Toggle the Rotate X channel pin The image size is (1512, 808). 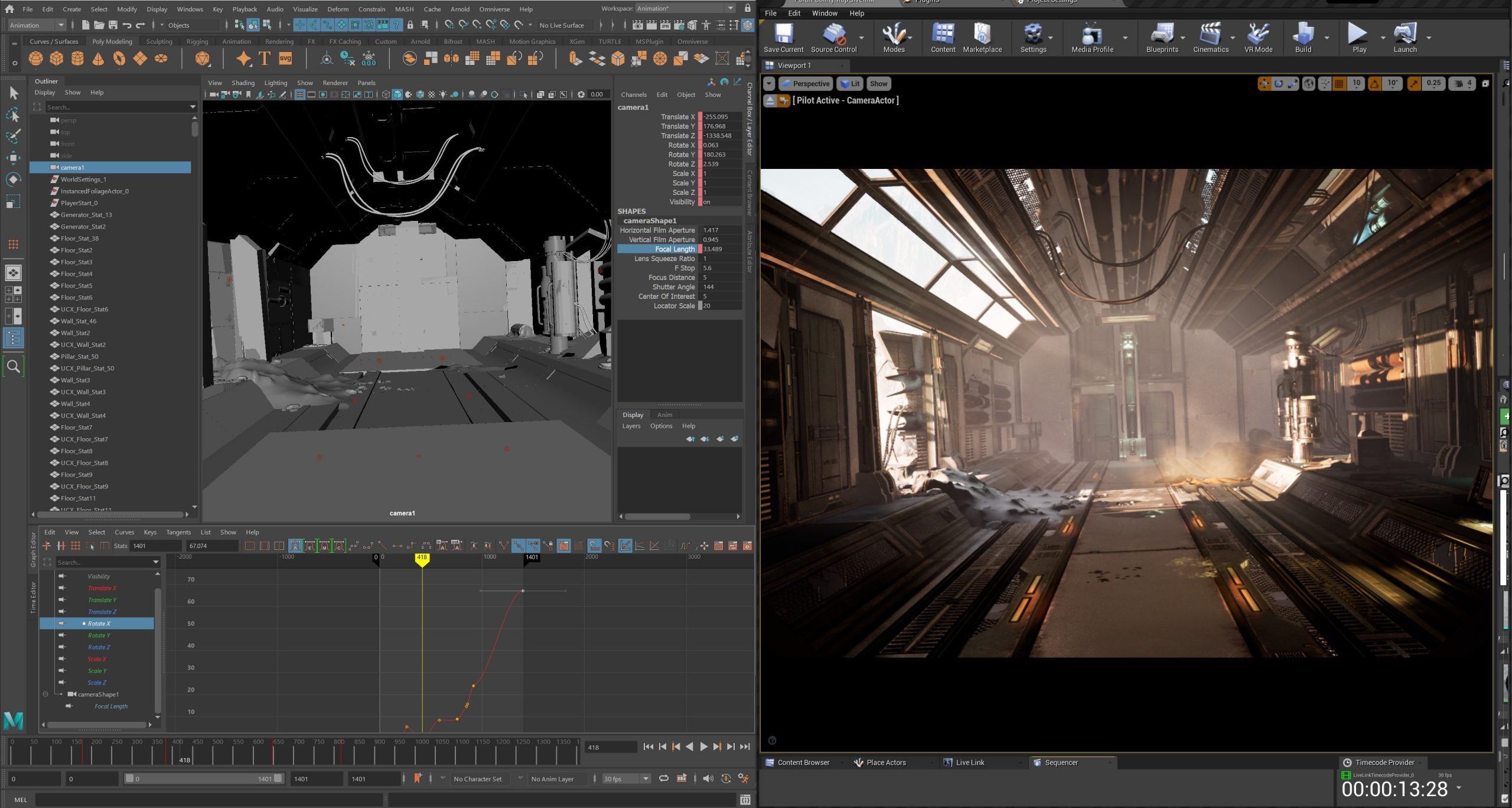[x=62, y=624]
